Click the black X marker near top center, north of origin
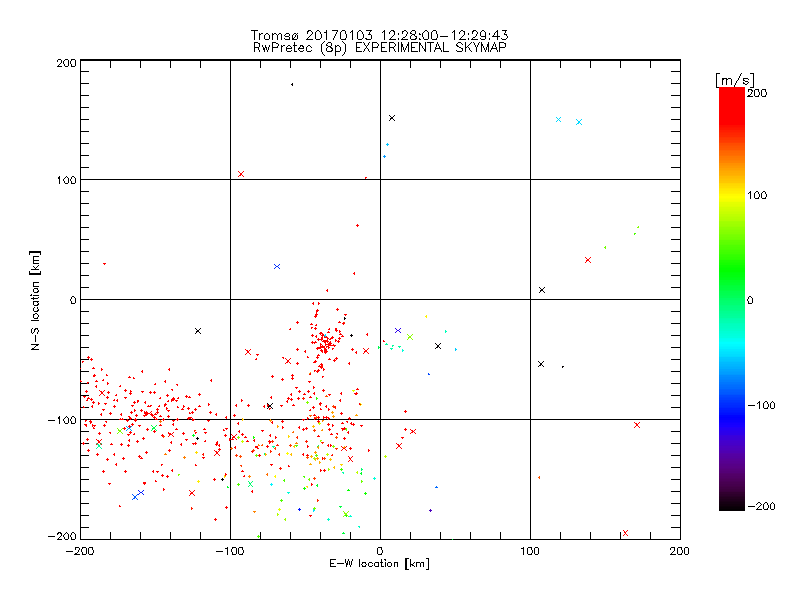 click(392, 118)
